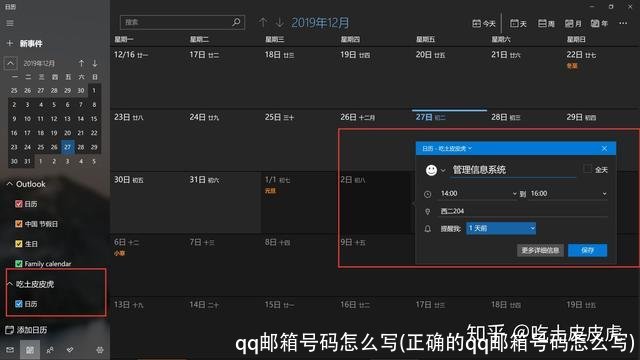Toggle the 中国 节假日 calendar checkbox
The image size is (640, 360).
coord(18,224)
